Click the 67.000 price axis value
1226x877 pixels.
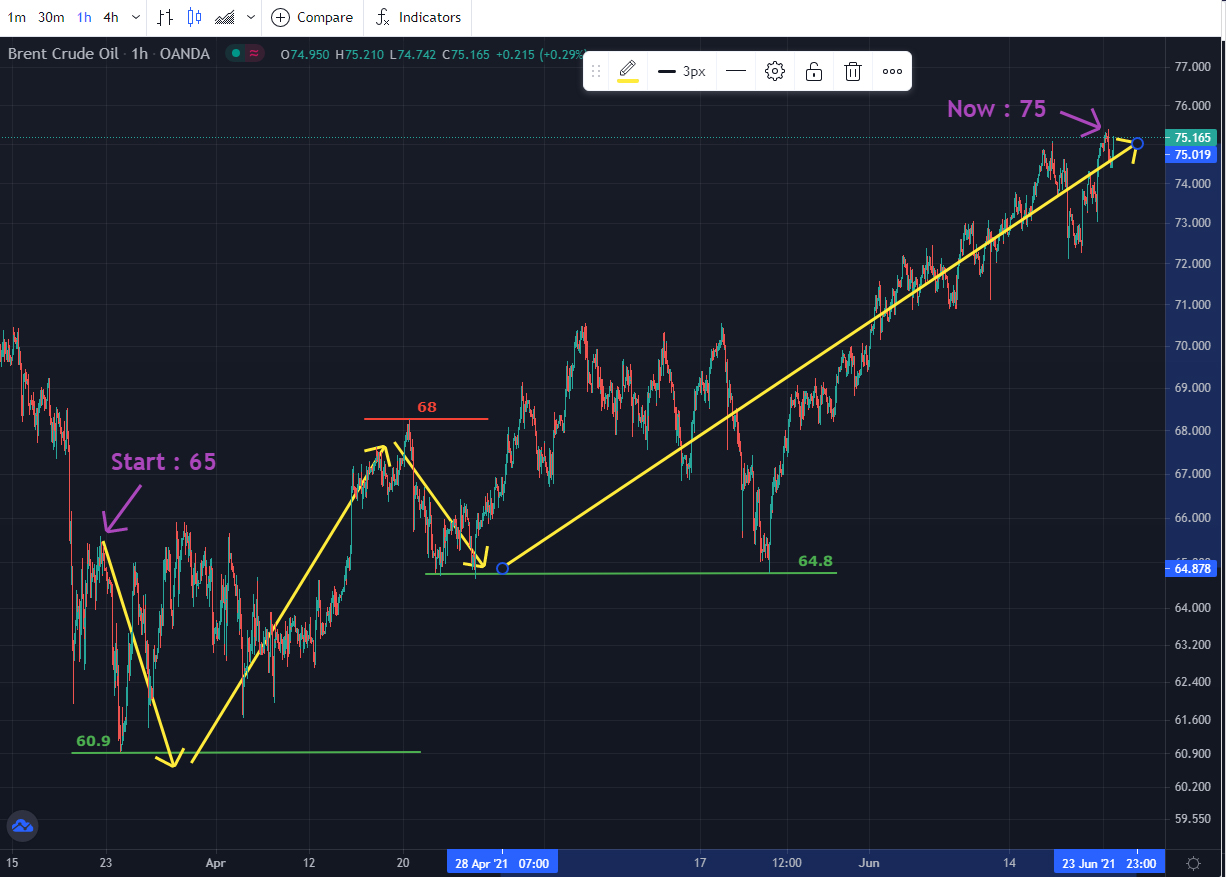coord(1193,473)
